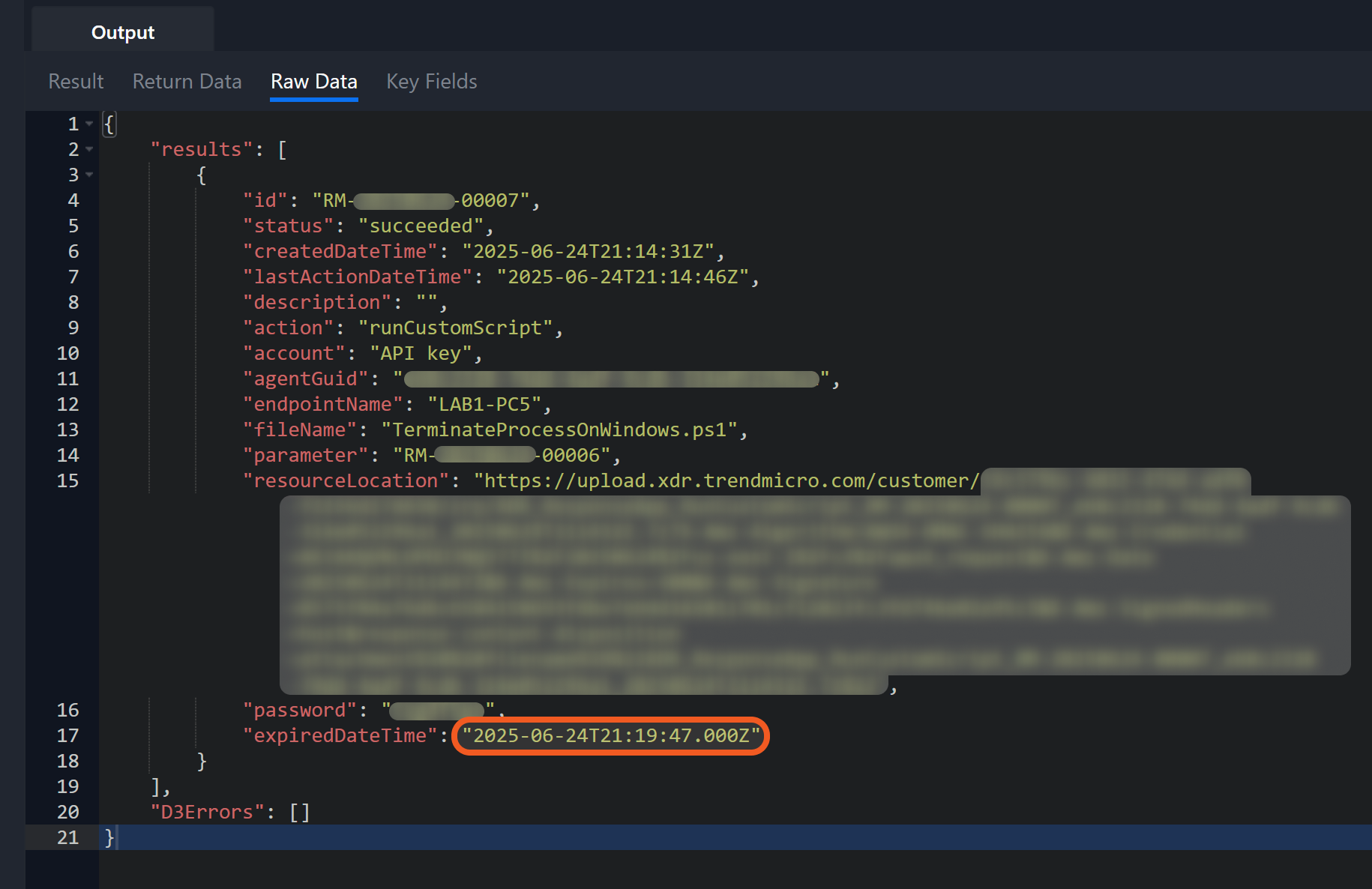The image size is (1372, 889).
Task: Switch to the Result tab
Action: pos(76,82)
